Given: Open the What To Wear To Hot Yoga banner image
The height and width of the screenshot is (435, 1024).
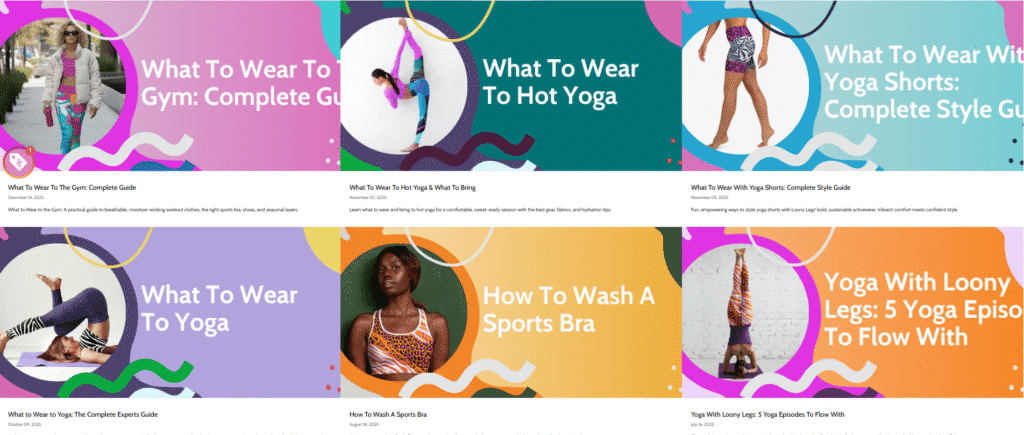Looking at the screenshot, I should [x=511, y=86].
